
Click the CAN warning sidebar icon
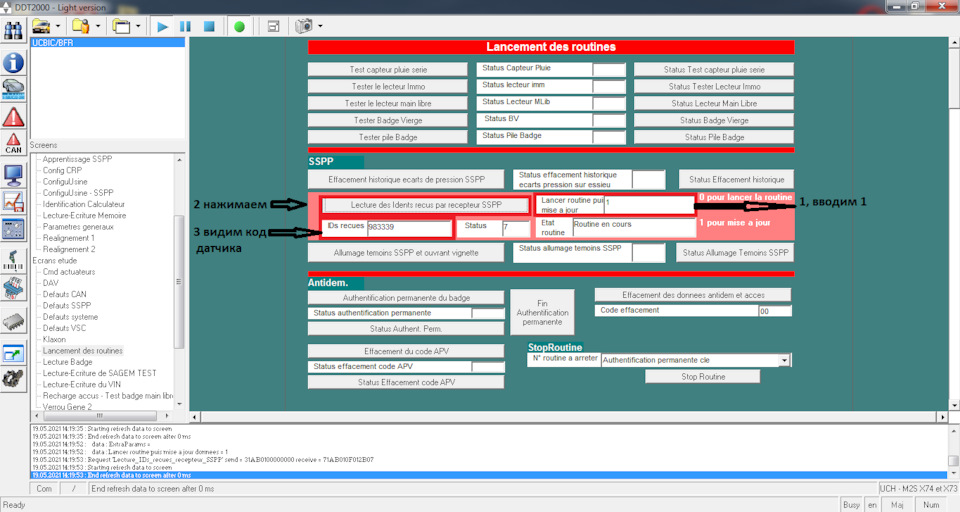(x=13, y=143)
